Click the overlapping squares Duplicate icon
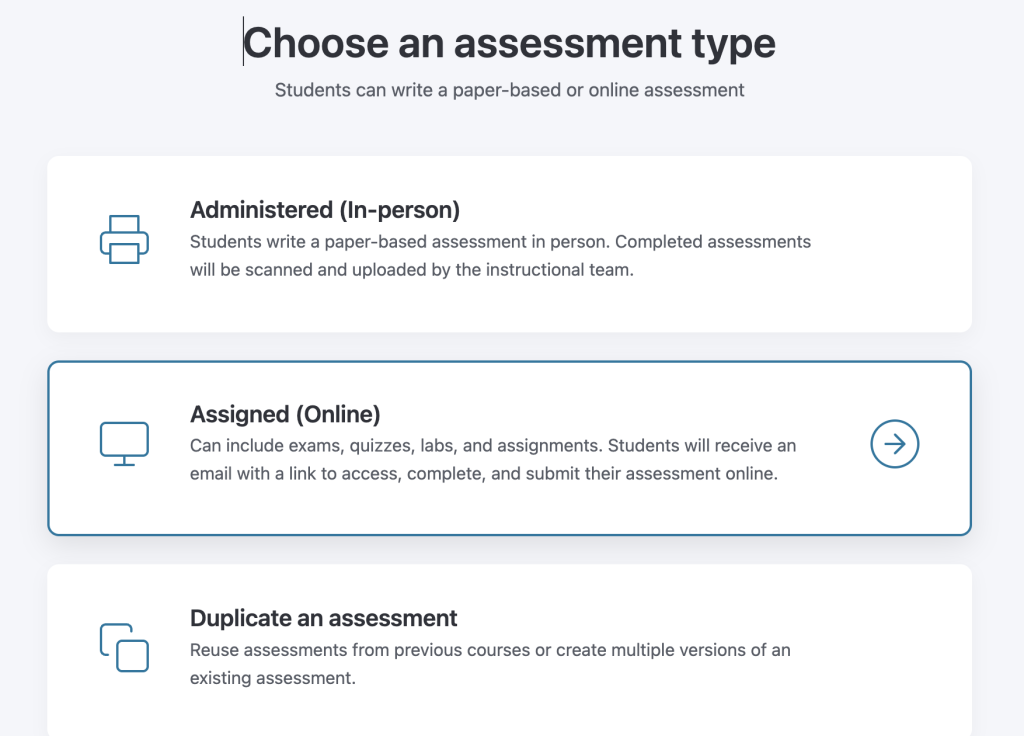 pyautogui.click(x=124, y=647)
